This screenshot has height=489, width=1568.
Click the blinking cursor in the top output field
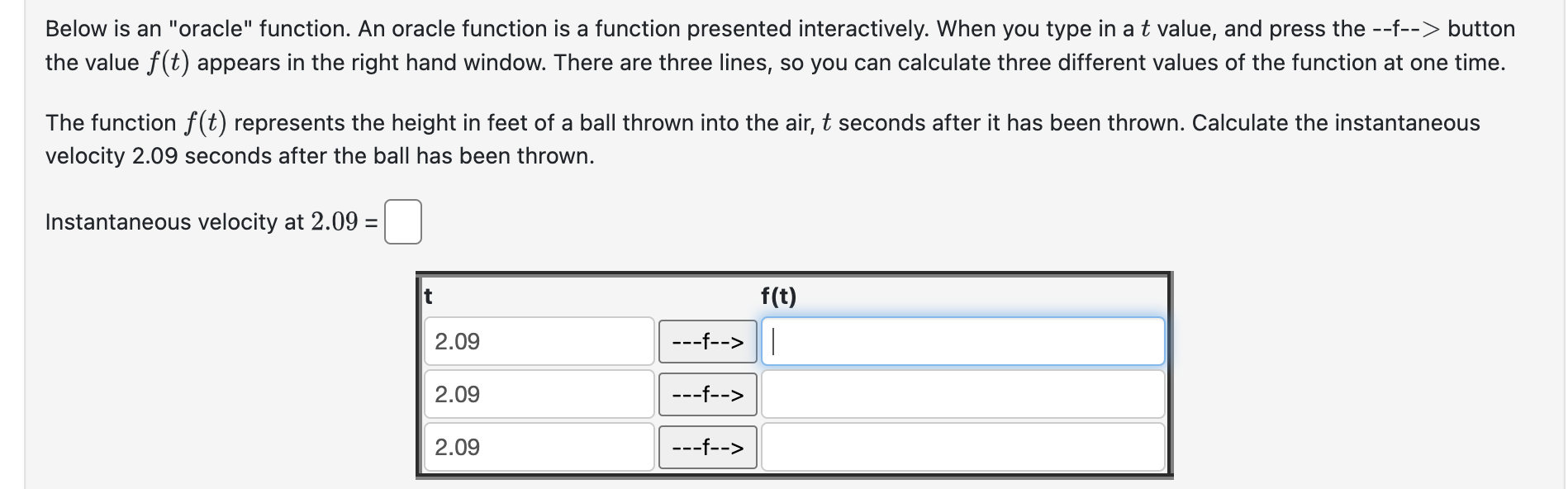point(769,341)
